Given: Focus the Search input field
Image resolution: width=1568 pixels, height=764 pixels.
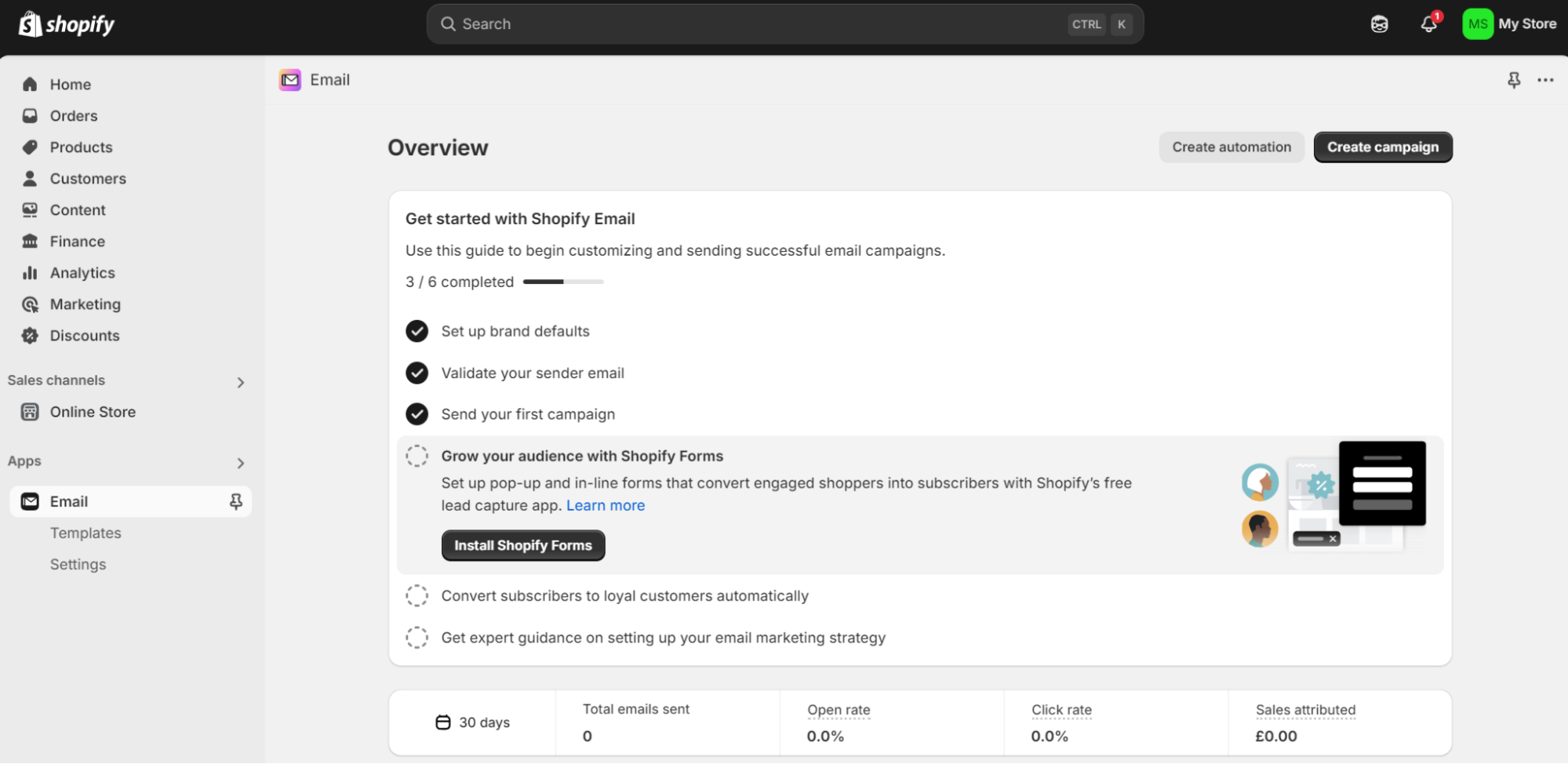Looking at the screenshot, I should [x=784, y=24].
